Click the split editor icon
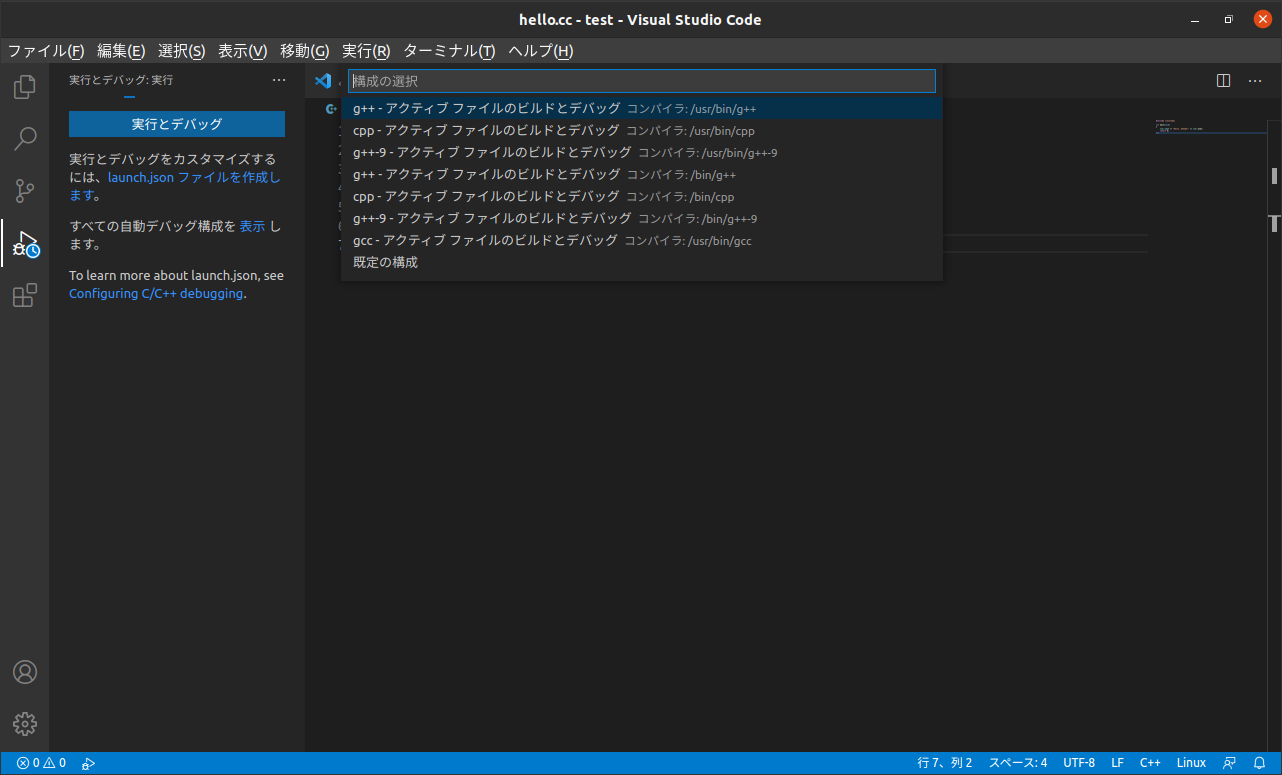The width and height of the screenshot is (1282, 775). click(x=1223, y=81)
